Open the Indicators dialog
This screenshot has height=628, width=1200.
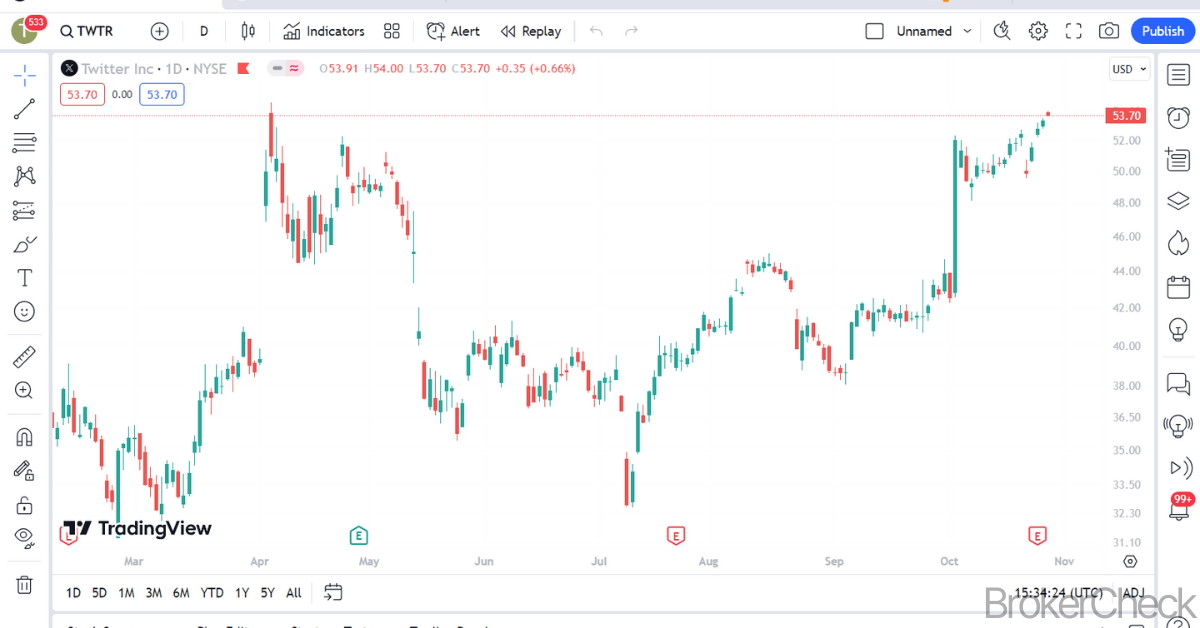[x=324, y=31]
